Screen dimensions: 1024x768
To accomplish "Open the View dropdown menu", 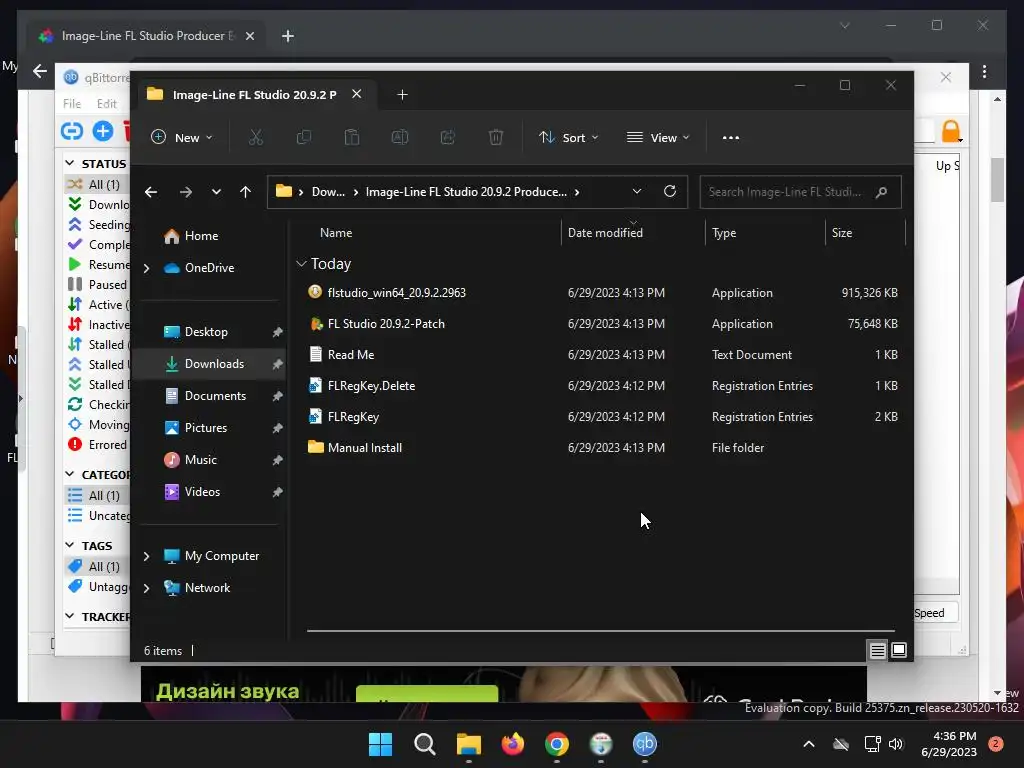I will [658, 138].
